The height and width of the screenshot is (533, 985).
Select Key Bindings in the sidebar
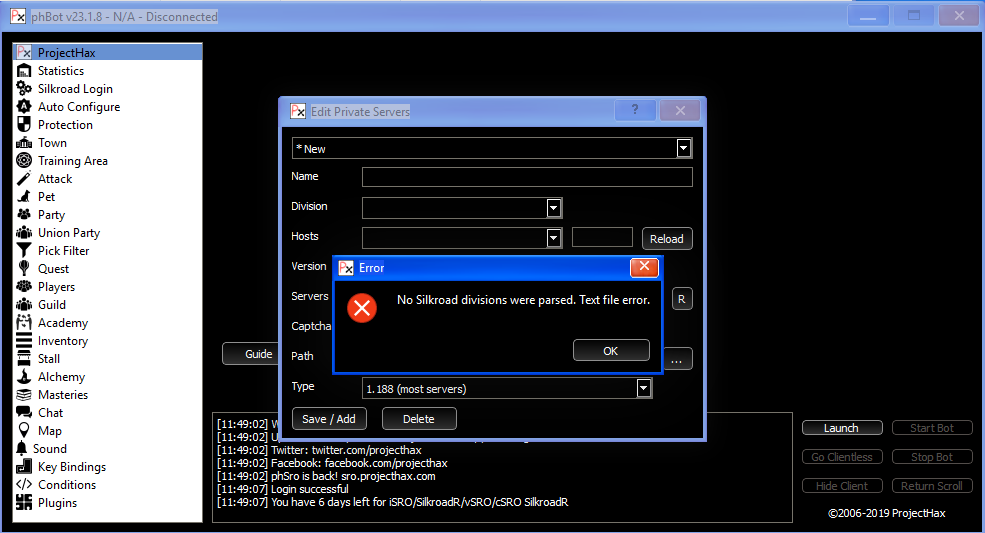click(x=71, y=467)
